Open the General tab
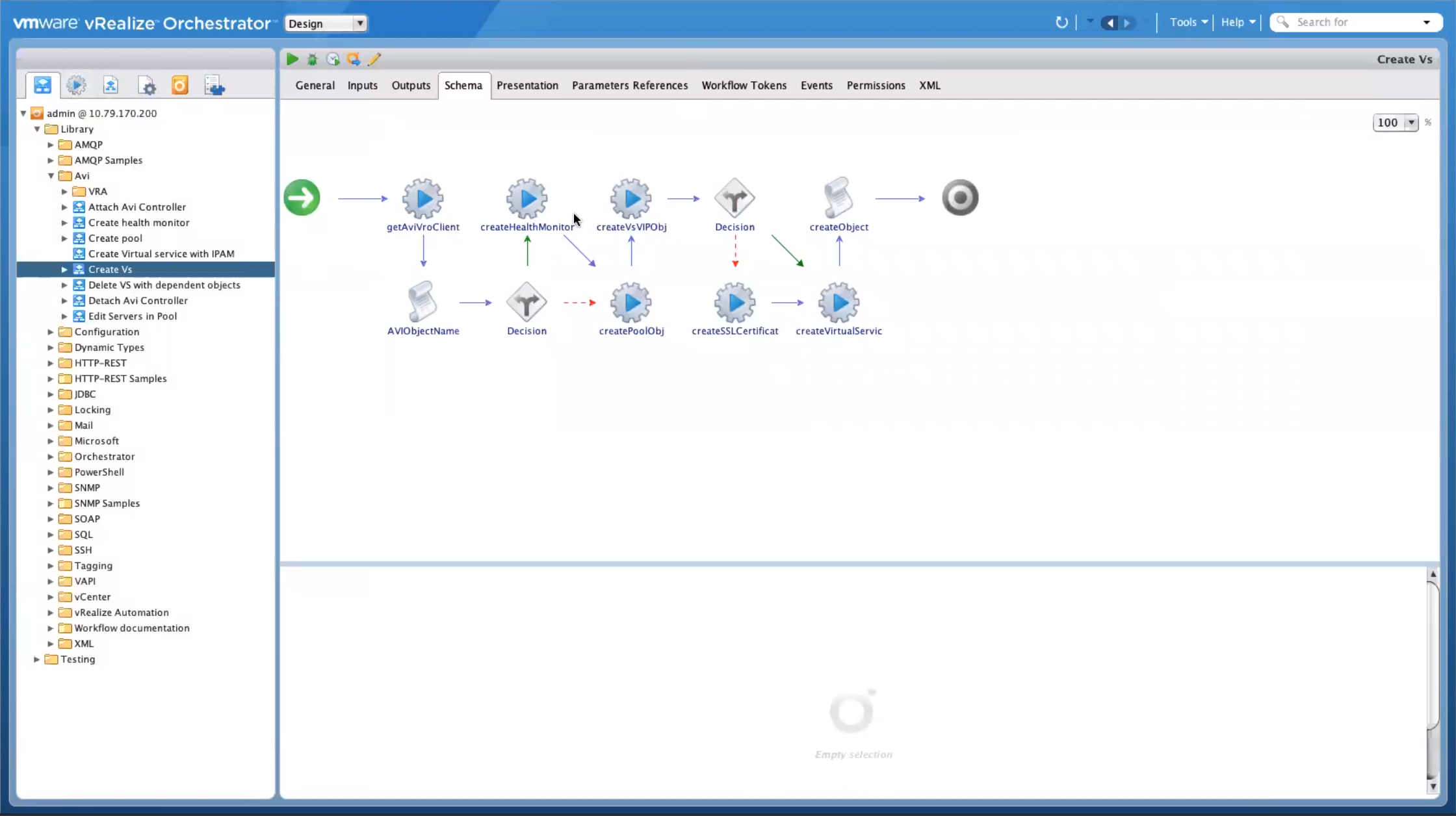Viewport: 1456px width, 816px height. (x=315, y=85)
